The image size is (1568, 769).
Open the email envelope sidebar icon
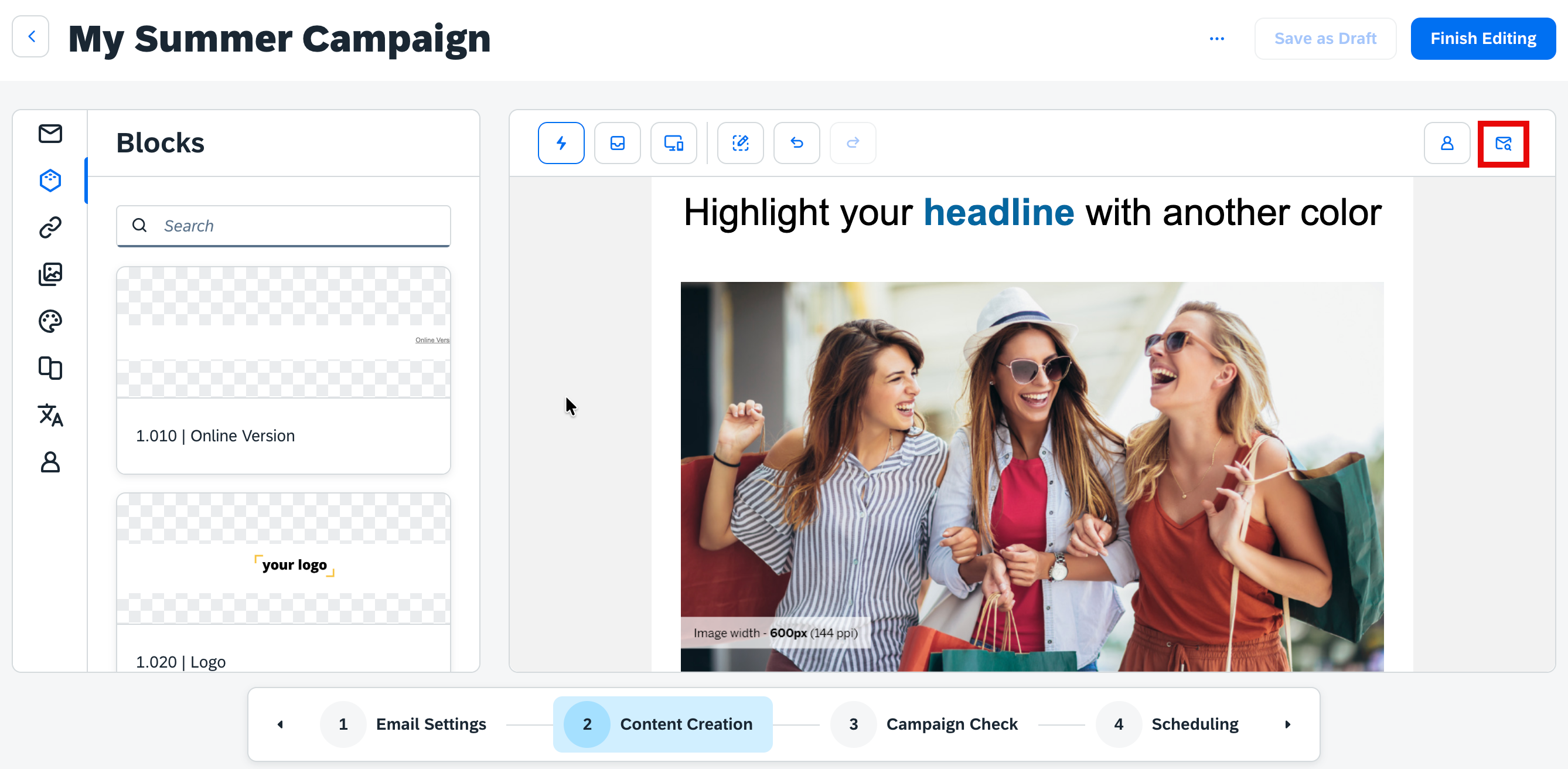click(x=50, y=133)
